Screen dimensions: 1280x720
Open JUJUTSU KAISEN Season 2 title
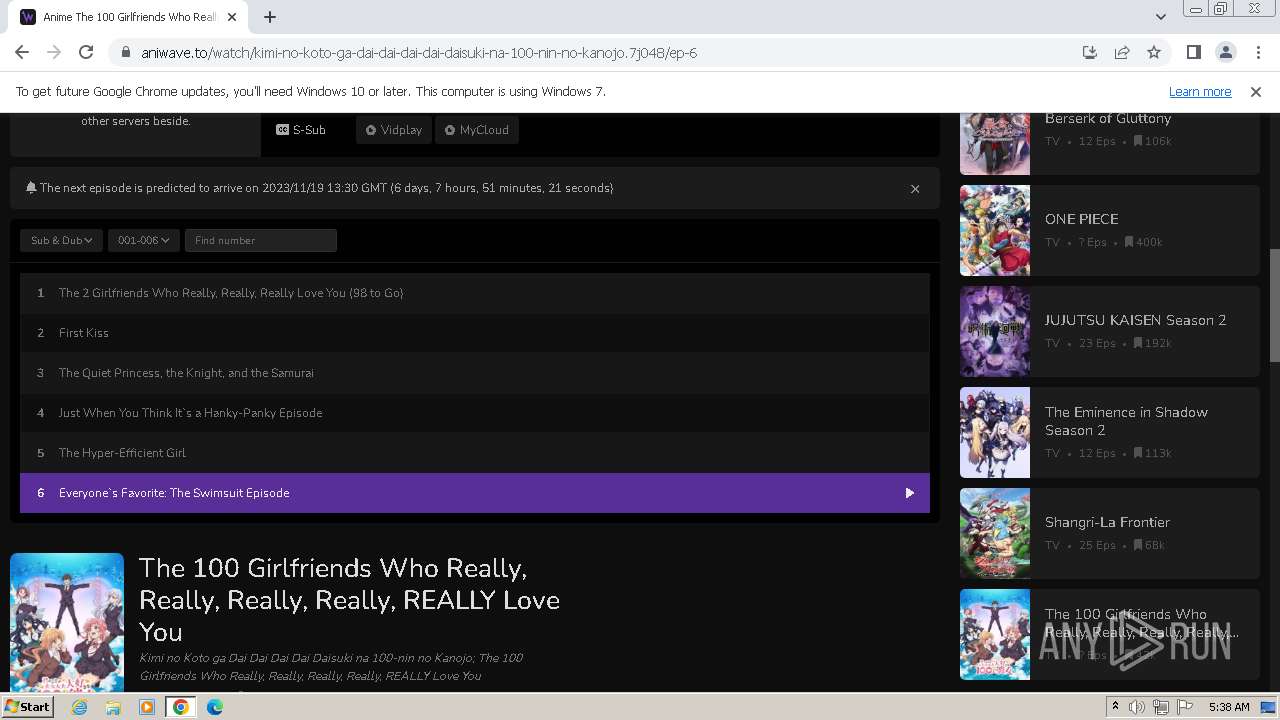click(1135, 320)
